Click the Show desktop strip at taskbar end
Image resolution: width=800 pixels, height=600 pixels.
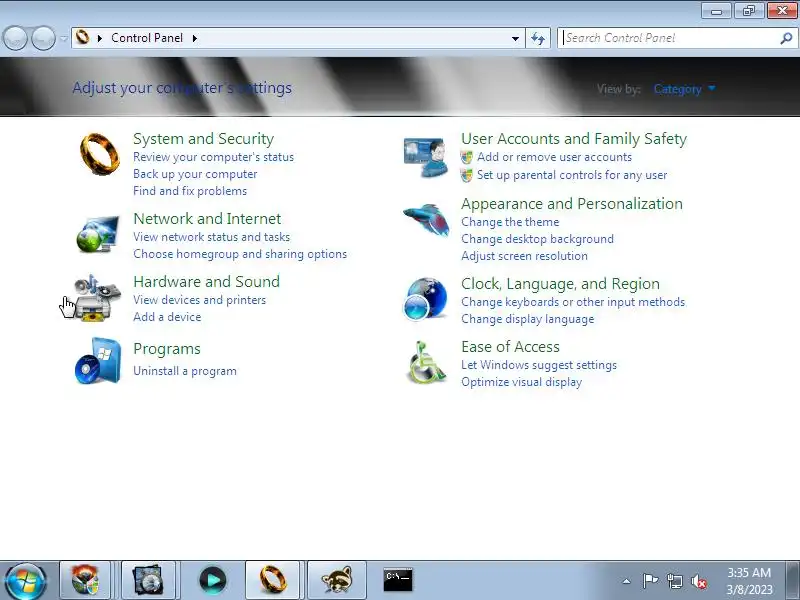pyautogui.click(x=794, y=580)
